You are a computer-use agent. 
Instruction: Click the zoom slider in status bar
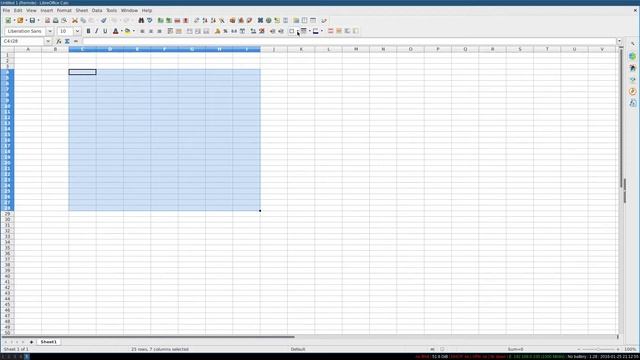(x=598, y=349)
